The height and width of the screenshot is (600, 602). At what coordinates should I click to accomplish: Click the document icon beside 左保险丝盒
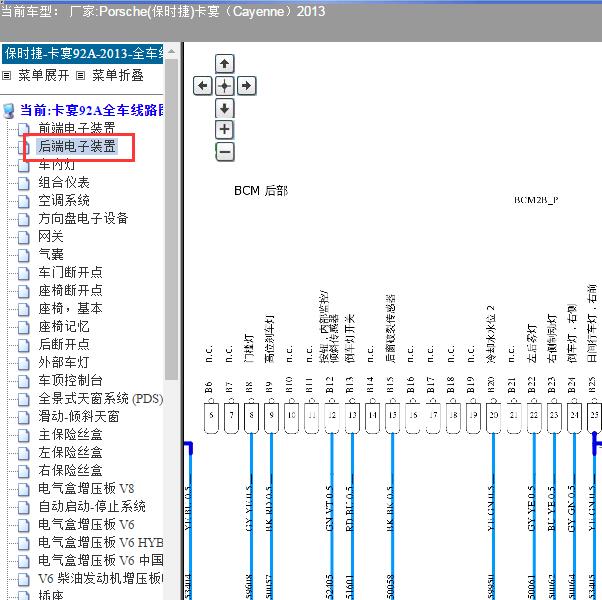[23, 453]
